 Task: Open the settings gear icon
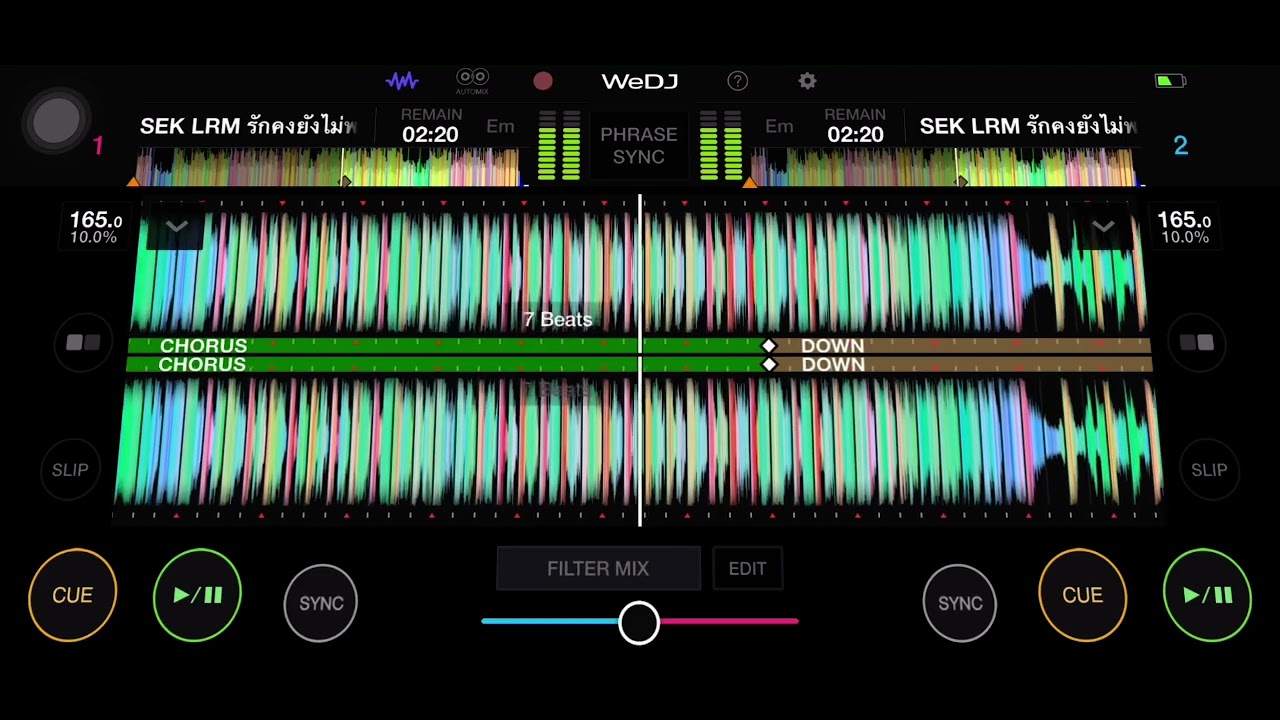tap(807, 81)
